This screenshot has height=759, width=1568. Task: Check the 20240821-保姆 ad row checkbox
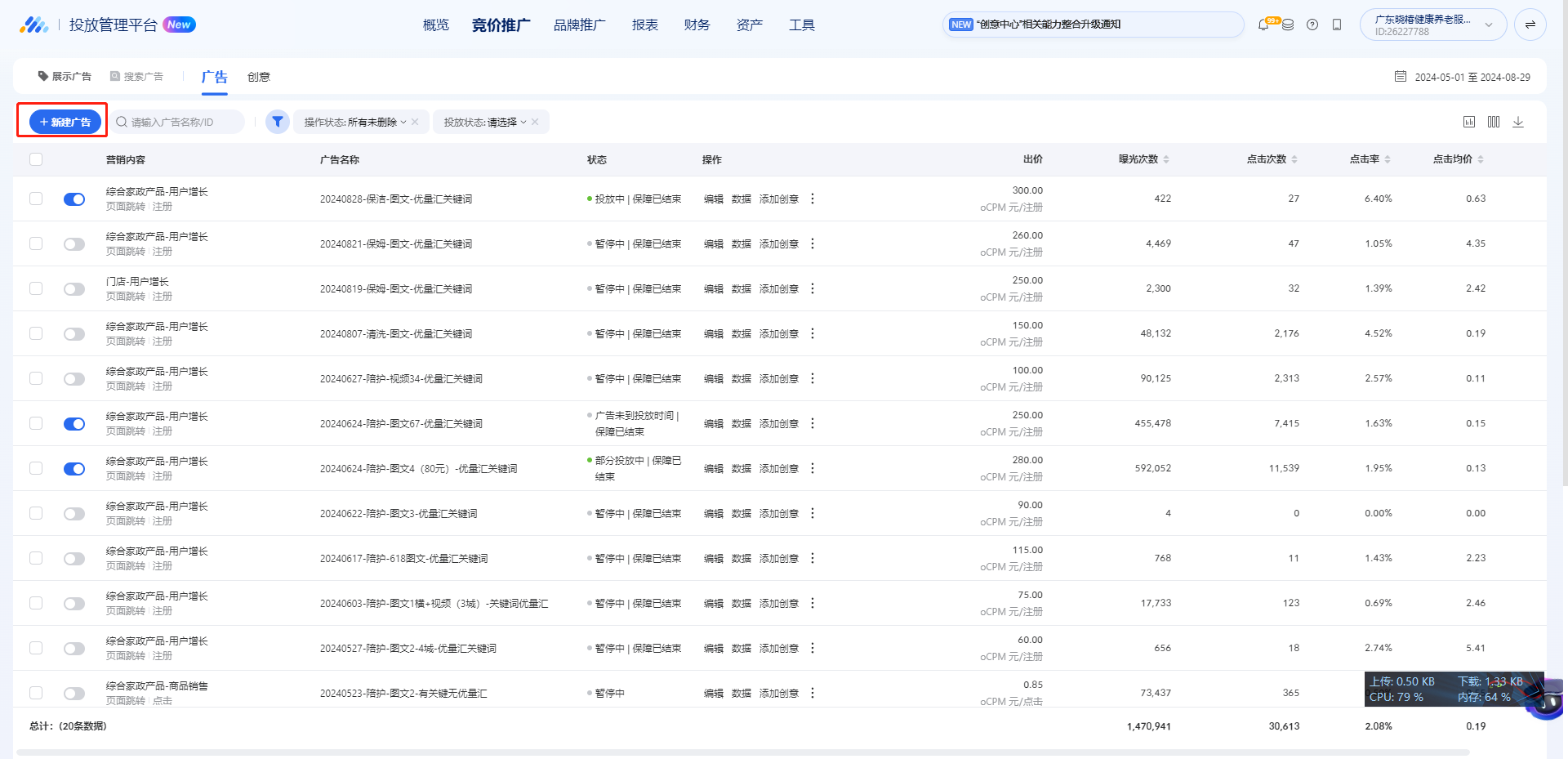coord(36,243)
